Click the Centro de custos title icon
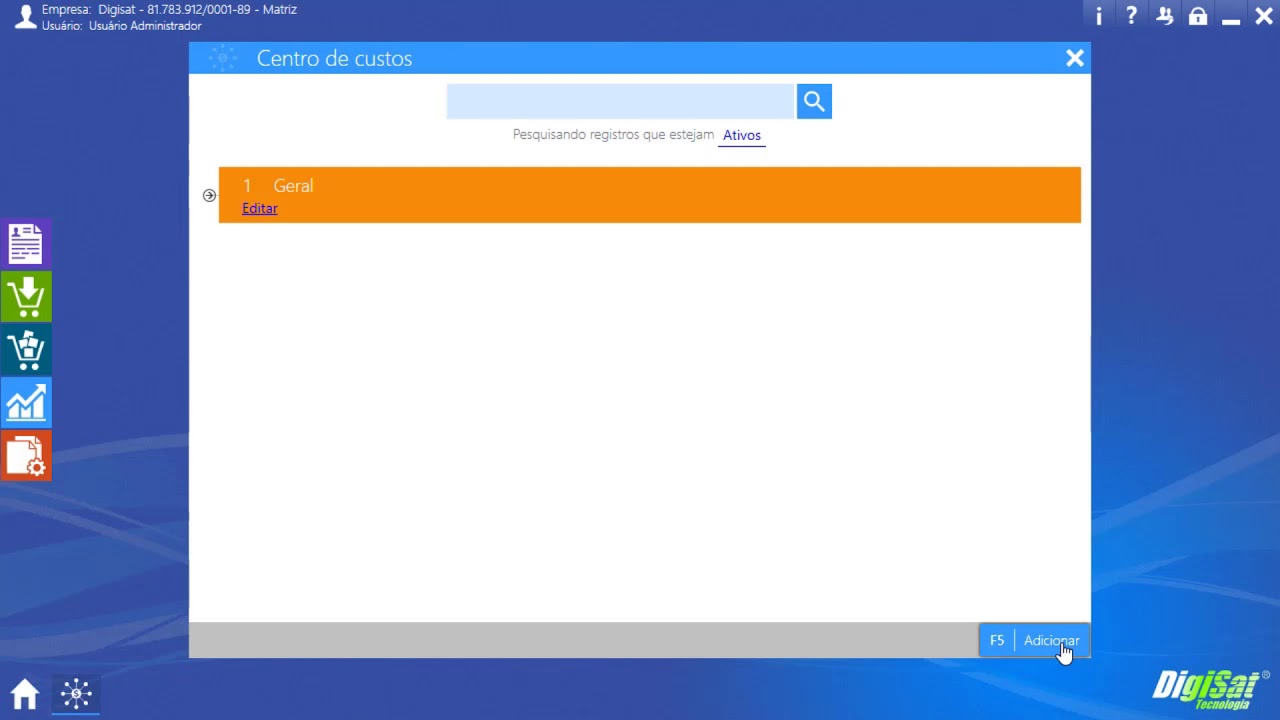The image size is (1280, 720). 222,58
